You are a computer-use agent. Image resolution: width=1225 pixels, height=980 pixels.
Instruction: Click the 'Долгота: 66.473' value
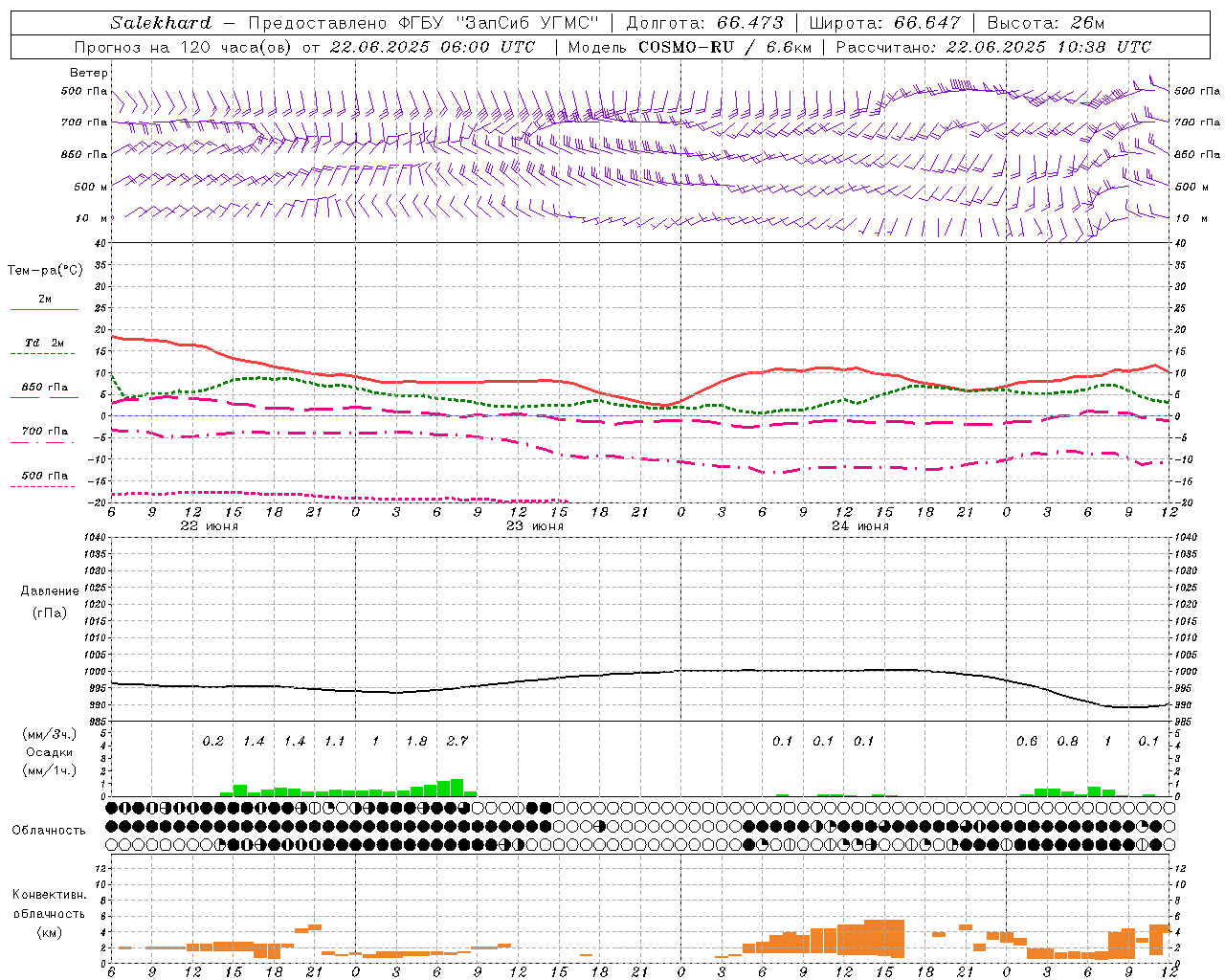coord(704,22)
